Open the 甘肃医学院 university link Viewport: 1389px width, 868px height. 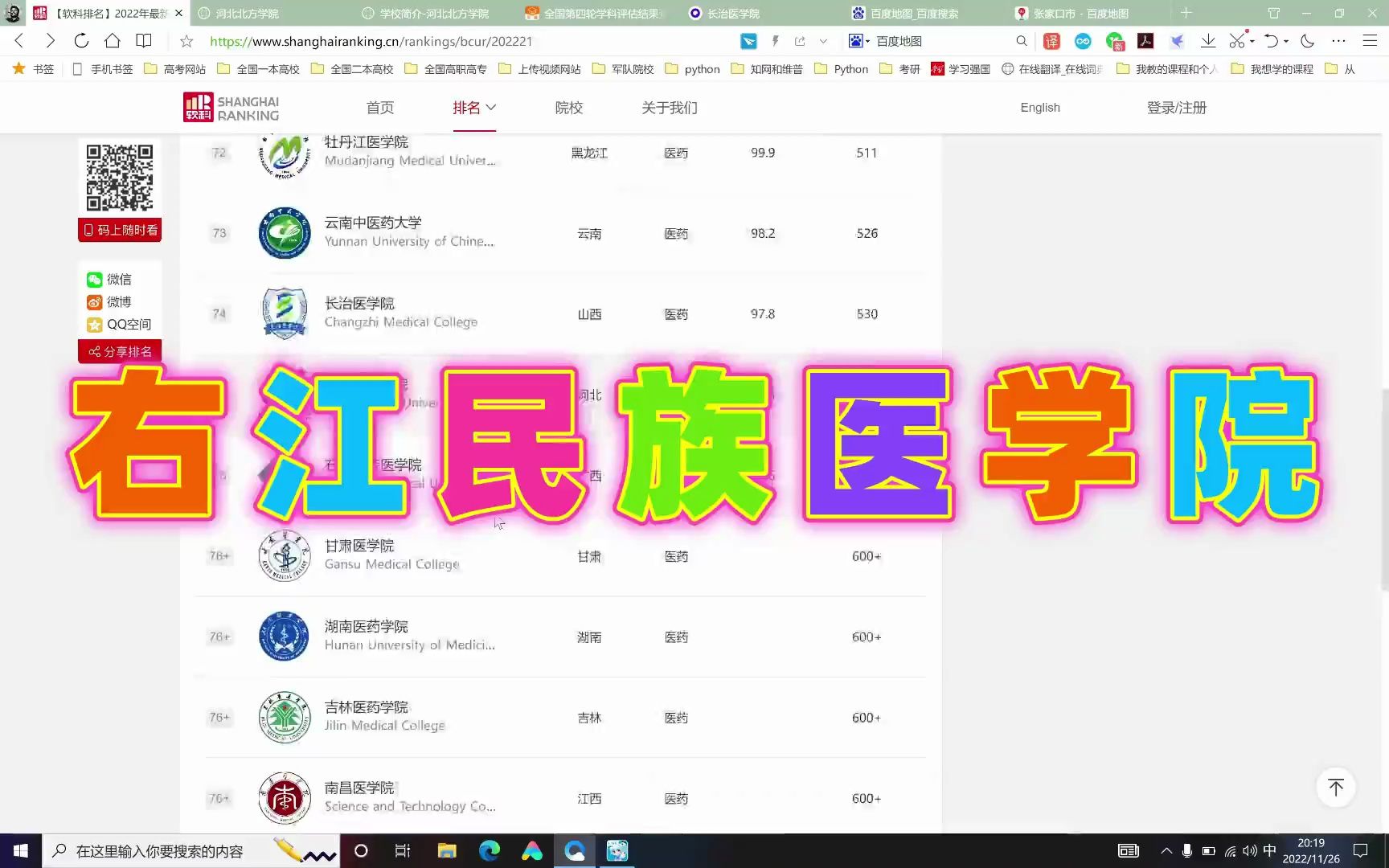(x=359, y=546)
